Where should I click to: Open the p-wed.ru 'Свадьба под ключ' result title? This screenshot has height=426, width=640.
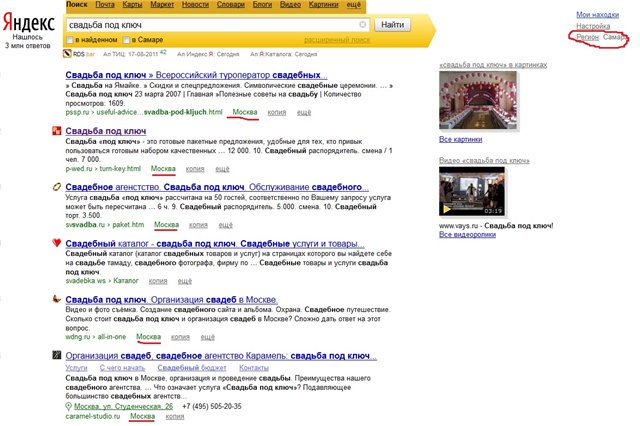(x=106, y=131)
